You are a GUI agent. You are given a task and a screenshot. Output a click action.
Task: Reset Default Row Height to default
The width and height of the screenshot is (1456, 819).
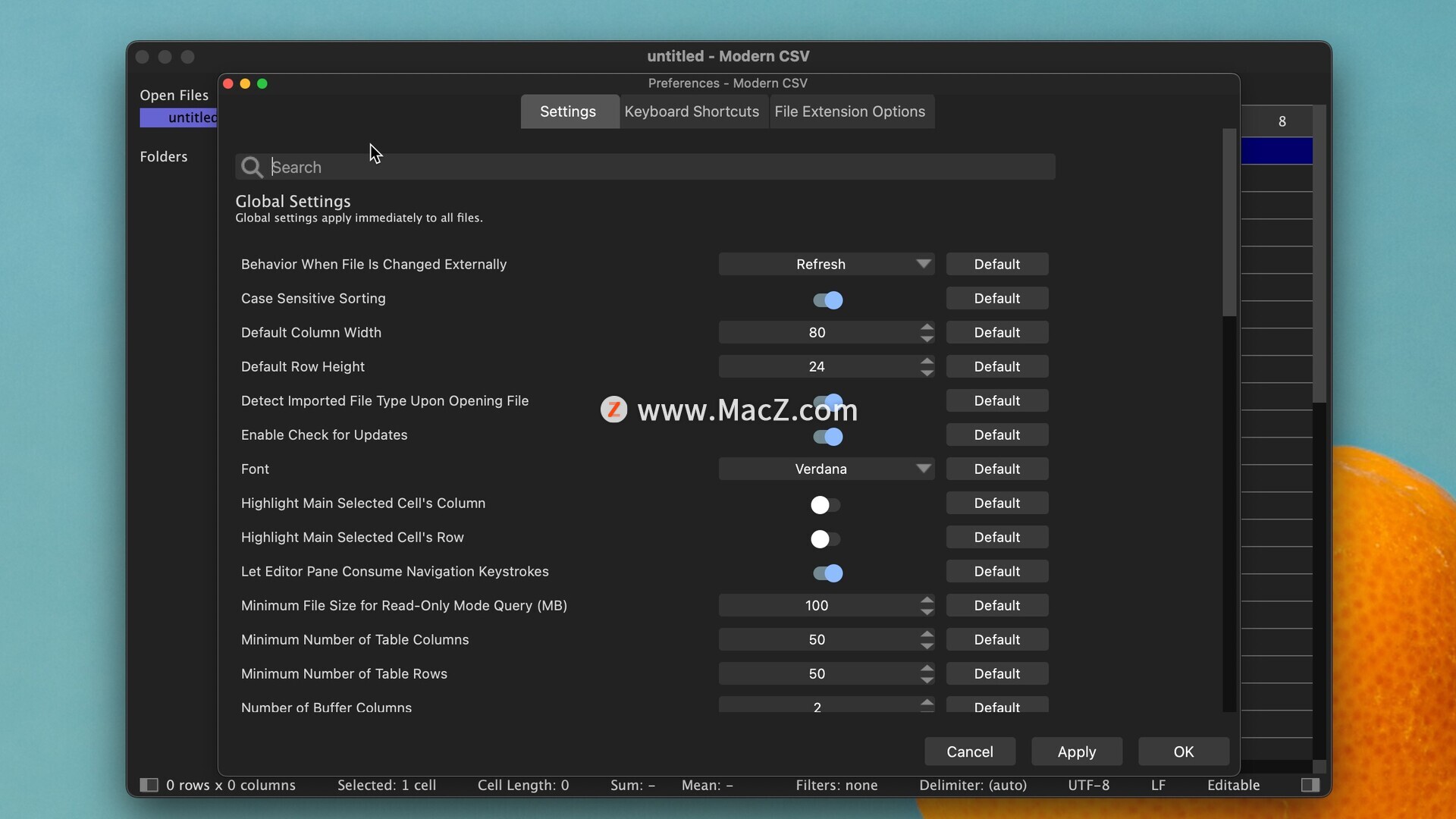pos(997,366)
